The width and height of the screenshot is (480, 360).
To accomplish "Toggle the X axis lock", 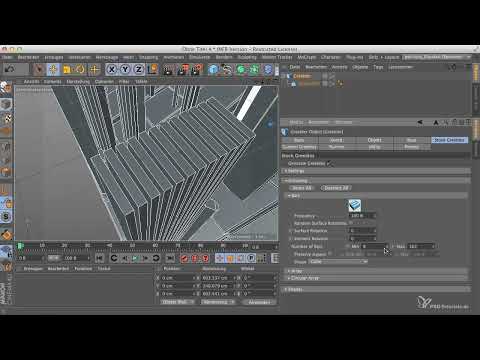I will click(112, 69).
